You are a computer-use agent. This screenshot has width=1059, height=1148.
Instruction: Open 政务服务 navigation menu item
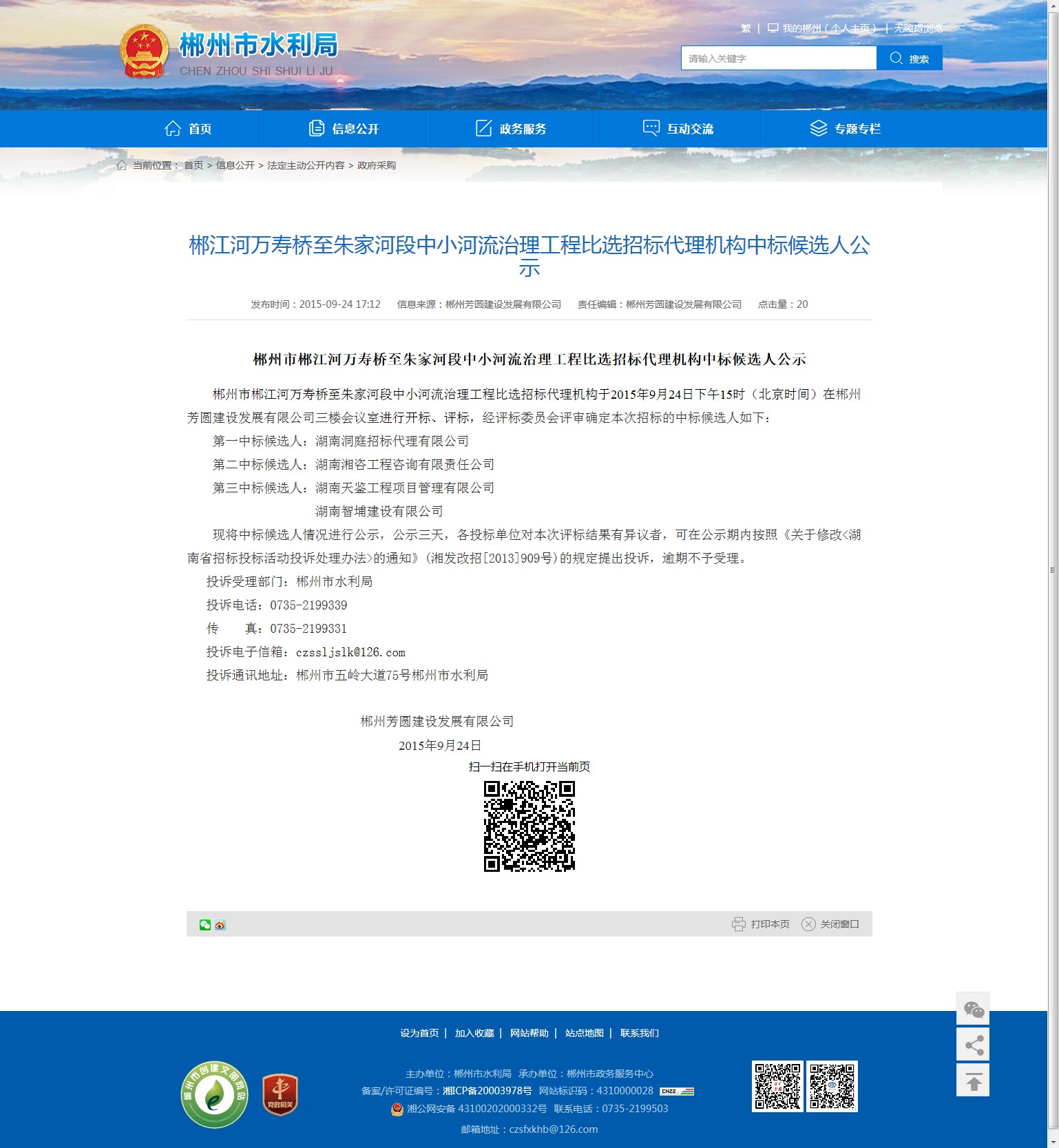[511, 129]
